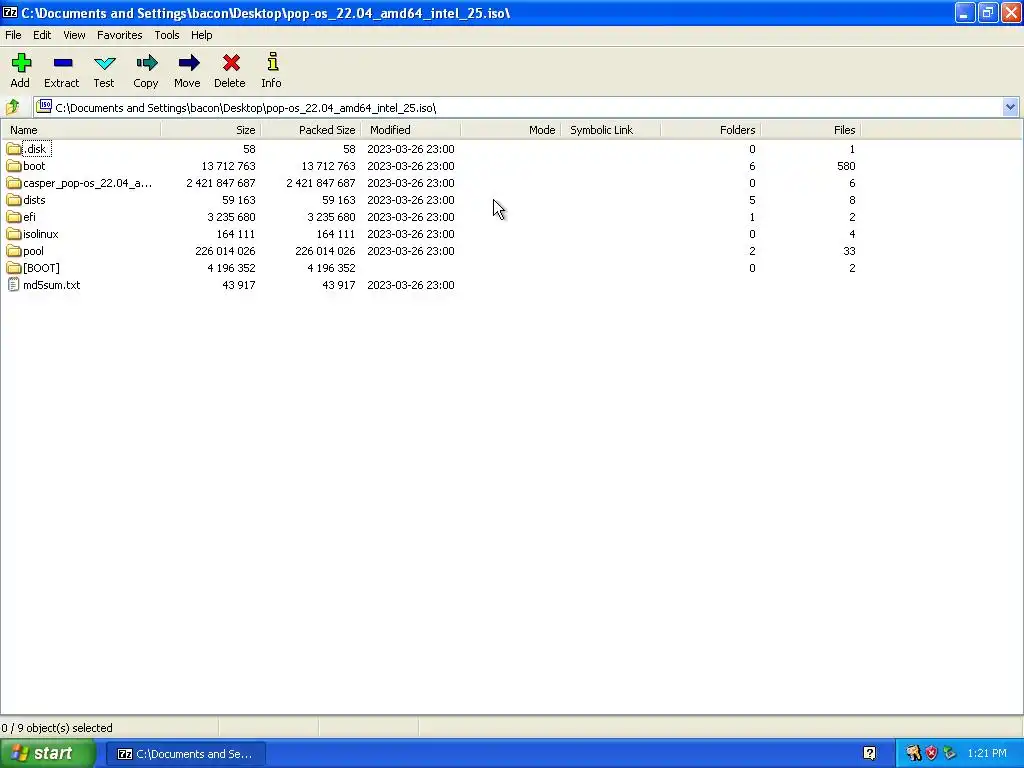This screenshot has width=1024, height=768.
Task: Click the isolinux size 164 111
Action: pyautogui.click(x=236, y=234)
